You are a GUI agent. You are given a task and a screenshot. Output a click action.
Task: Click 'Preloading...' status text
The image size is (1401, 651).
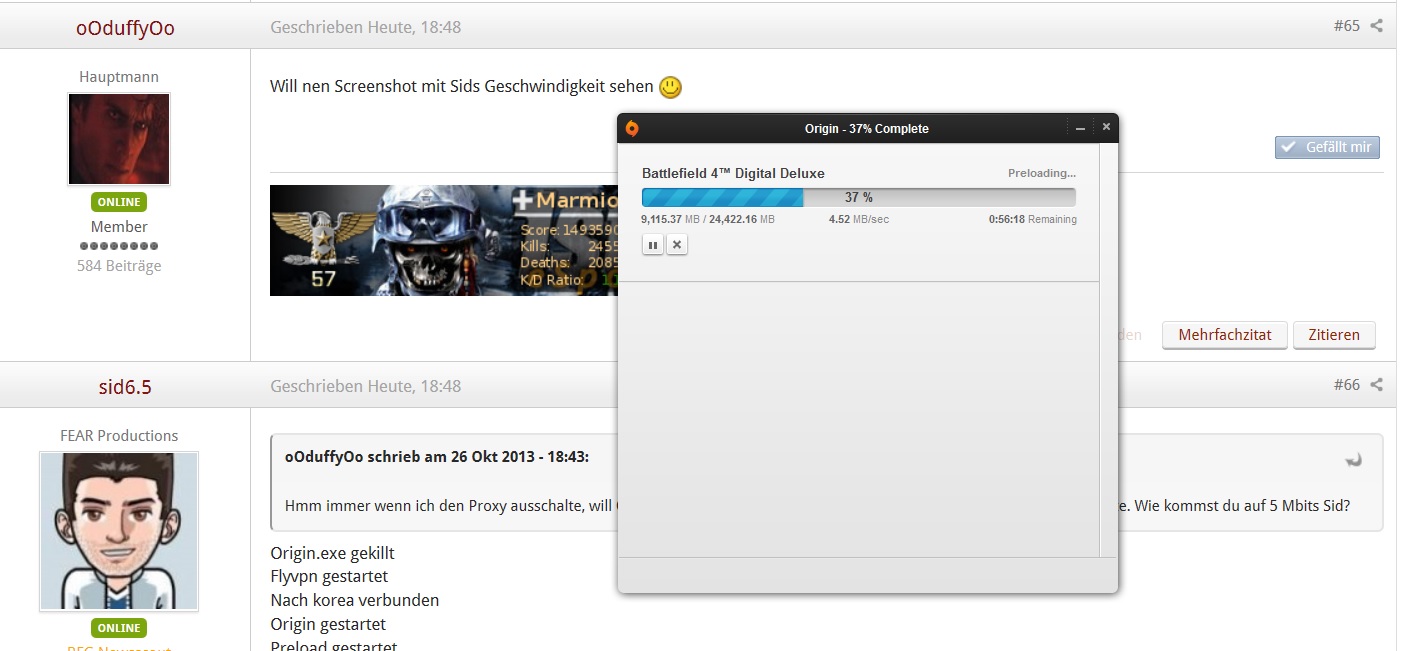1042,173
